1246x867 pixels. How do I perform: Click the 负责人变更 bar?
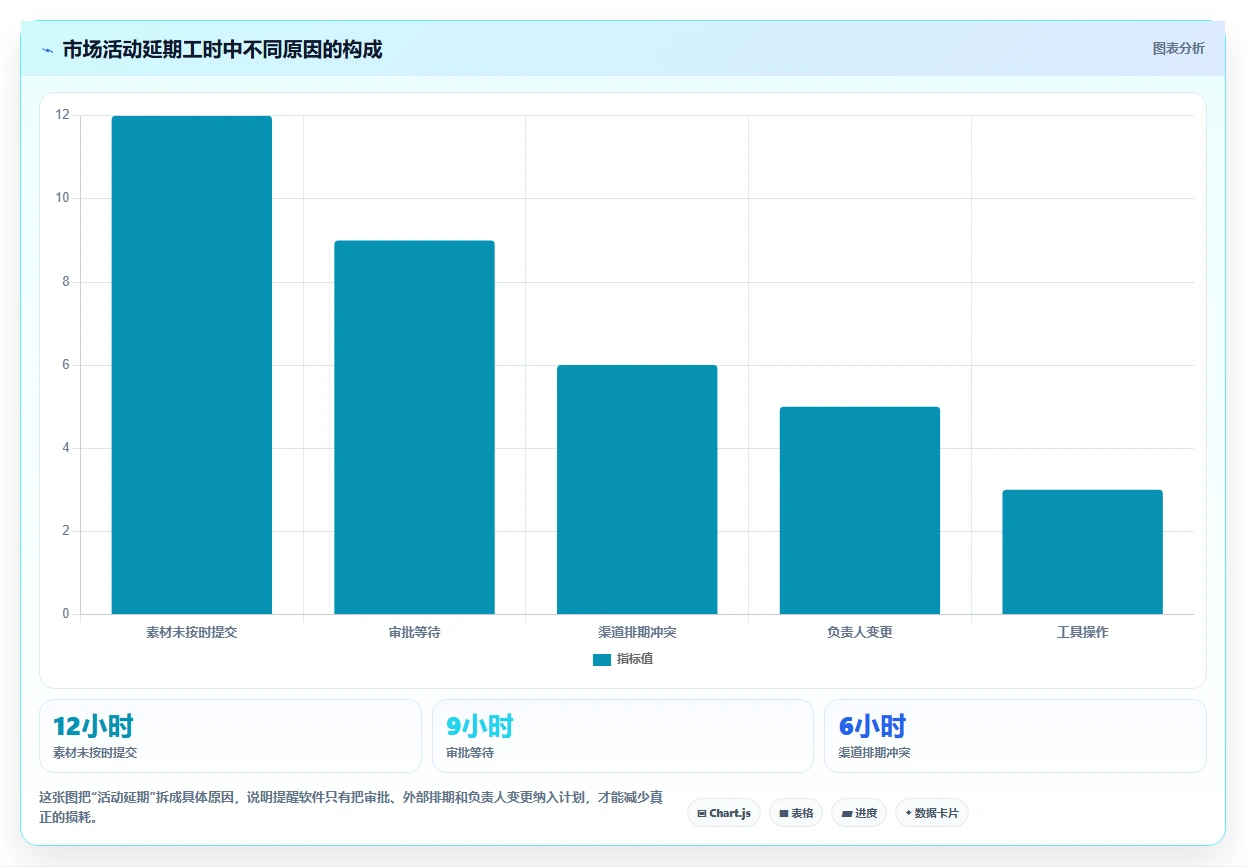[860, 510]
